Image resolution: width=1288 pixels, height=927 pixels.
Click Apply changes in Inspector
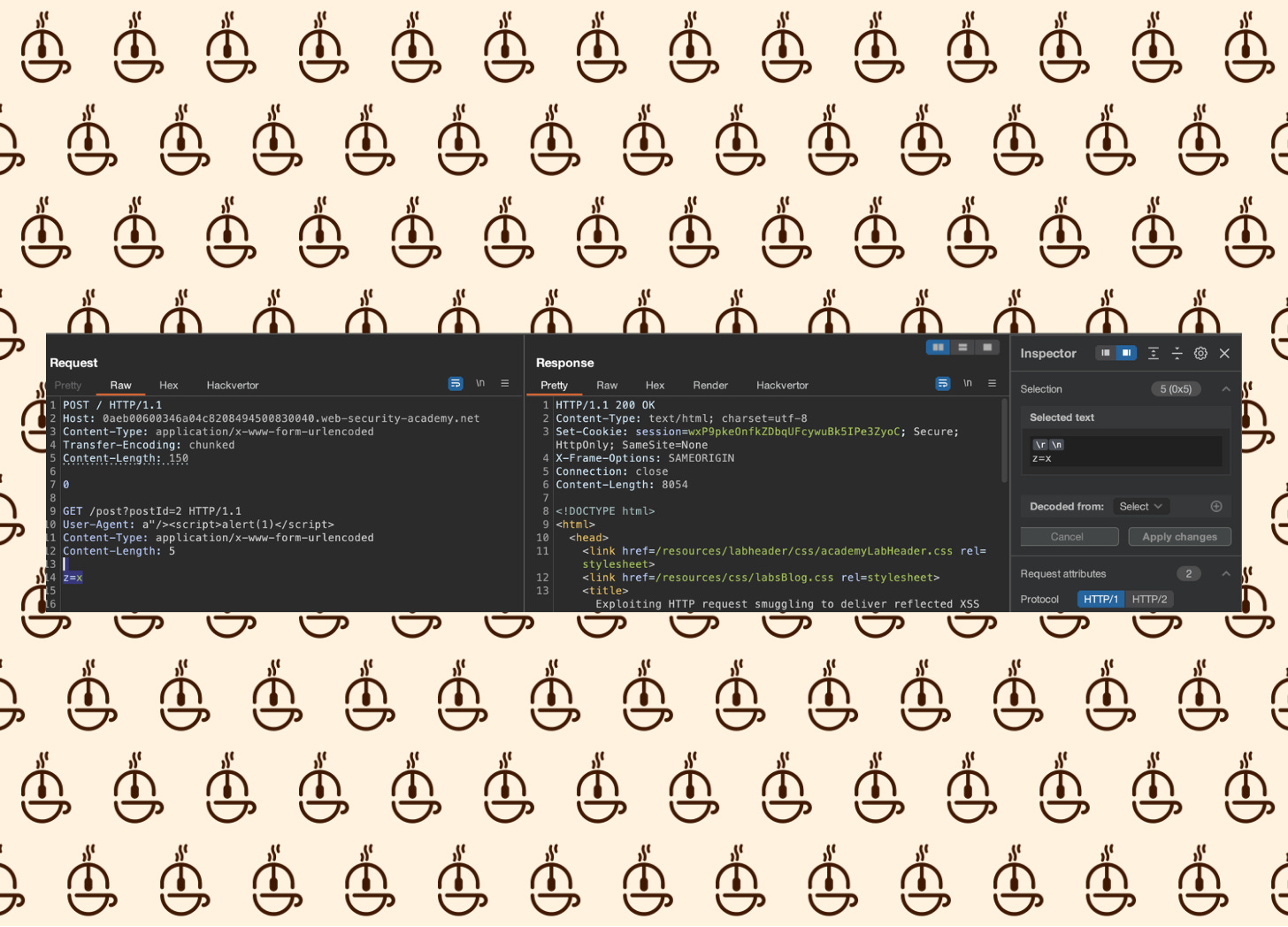click(x=1180, y=537)
